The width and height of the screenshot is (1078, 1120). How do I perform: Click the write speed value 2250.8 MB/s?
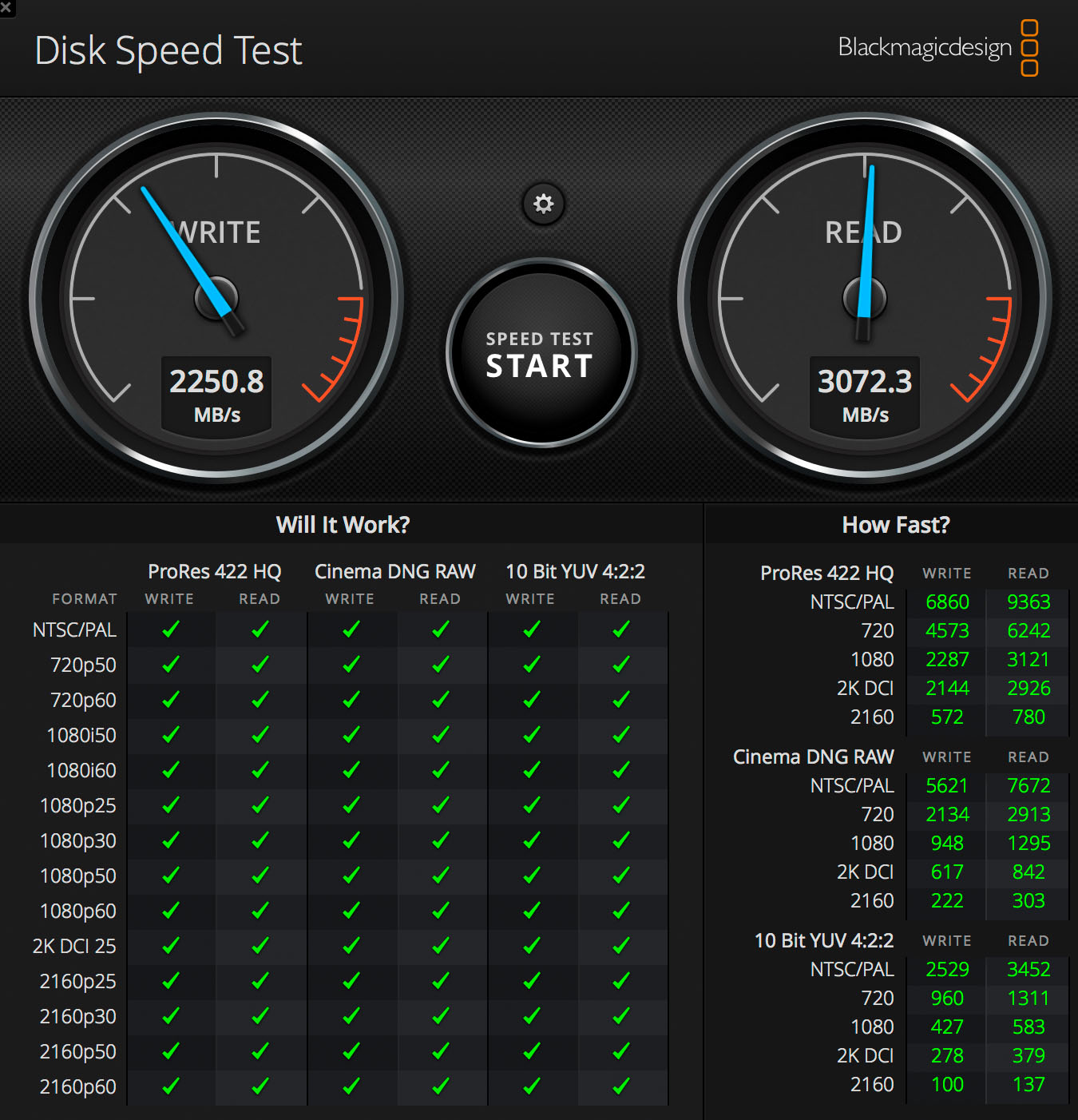216,395
